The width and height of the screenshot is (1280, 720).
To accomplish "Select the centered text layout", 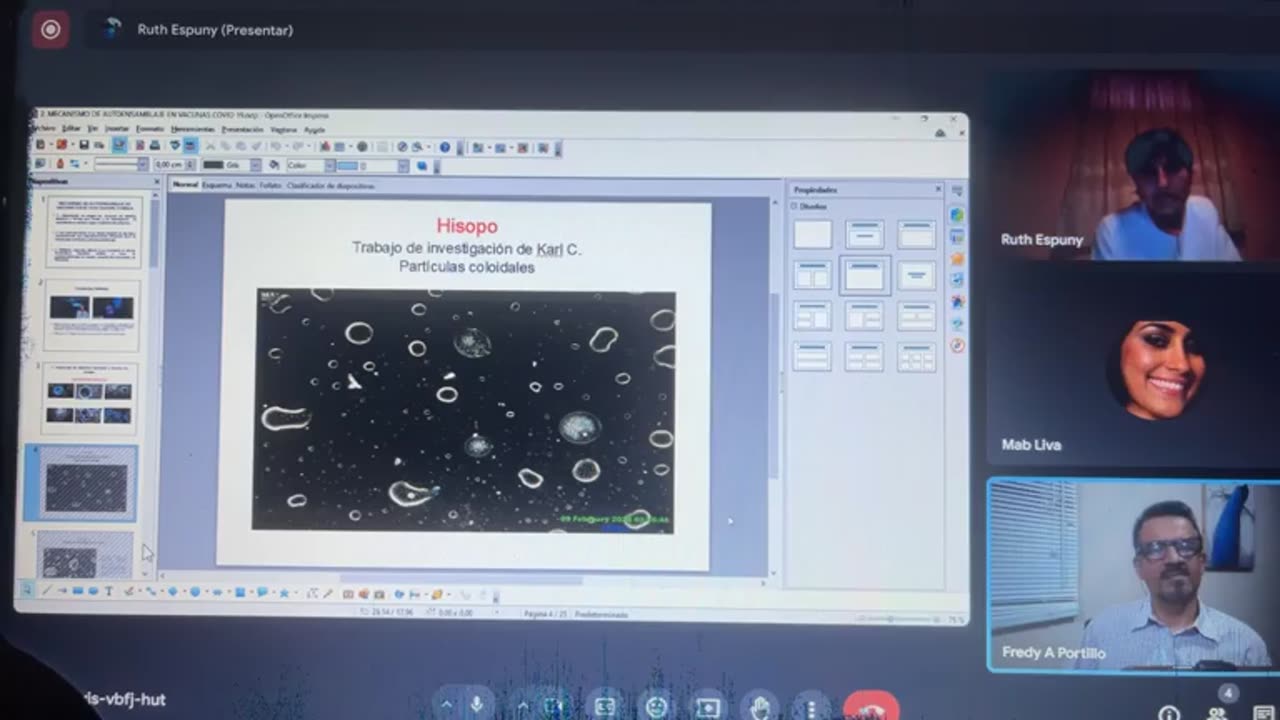I will point(917,275).
